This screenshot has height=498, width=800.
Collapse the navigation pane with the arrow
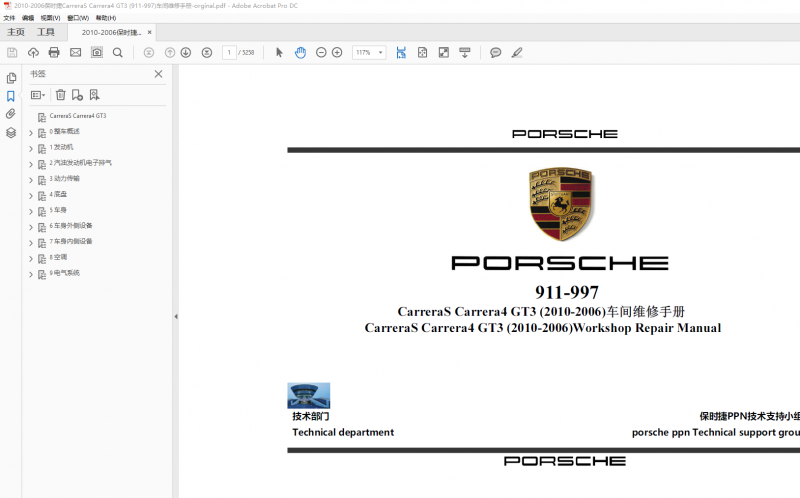pos(176,316)
